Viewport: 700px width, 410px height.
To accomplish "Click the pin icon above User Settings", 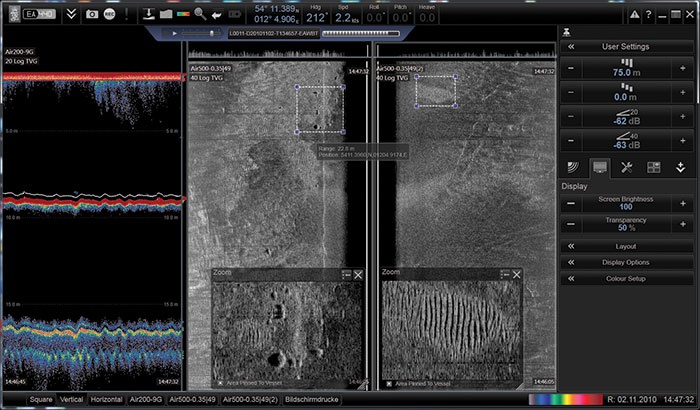I will [567, 32].
